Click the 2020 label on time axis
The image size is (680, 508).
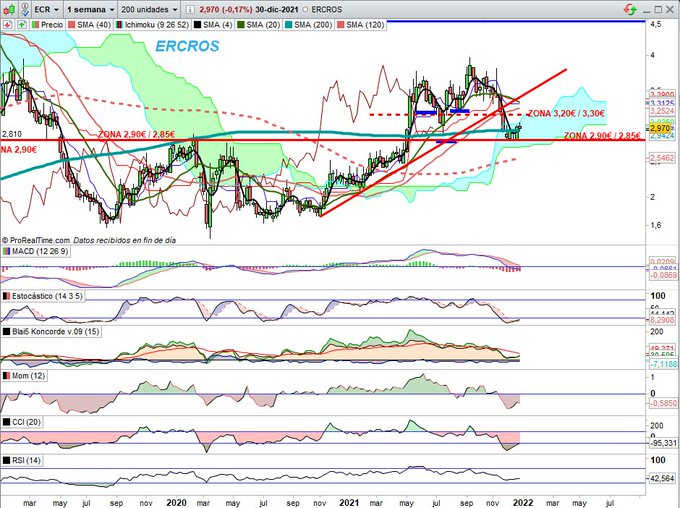(x=176, y=502)
